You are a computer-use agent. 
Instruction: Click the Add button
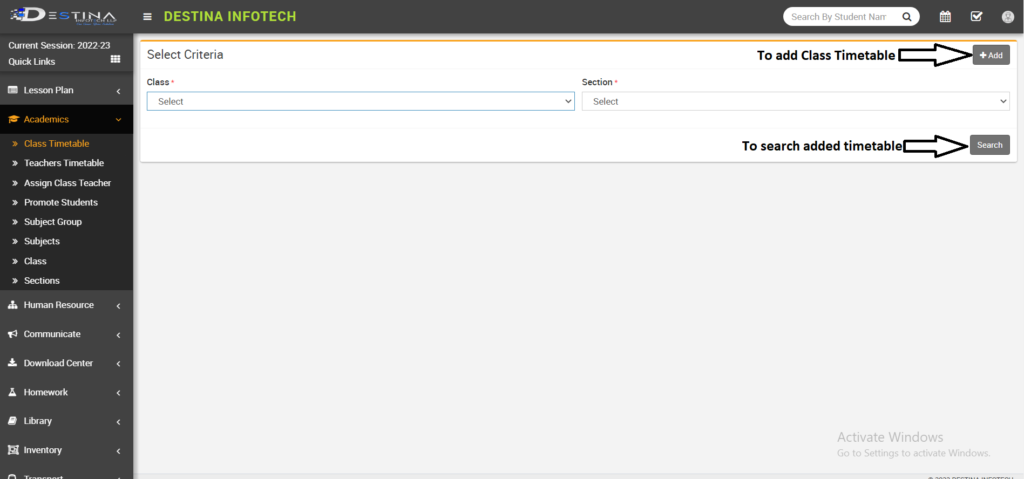[x=990, y=55]
